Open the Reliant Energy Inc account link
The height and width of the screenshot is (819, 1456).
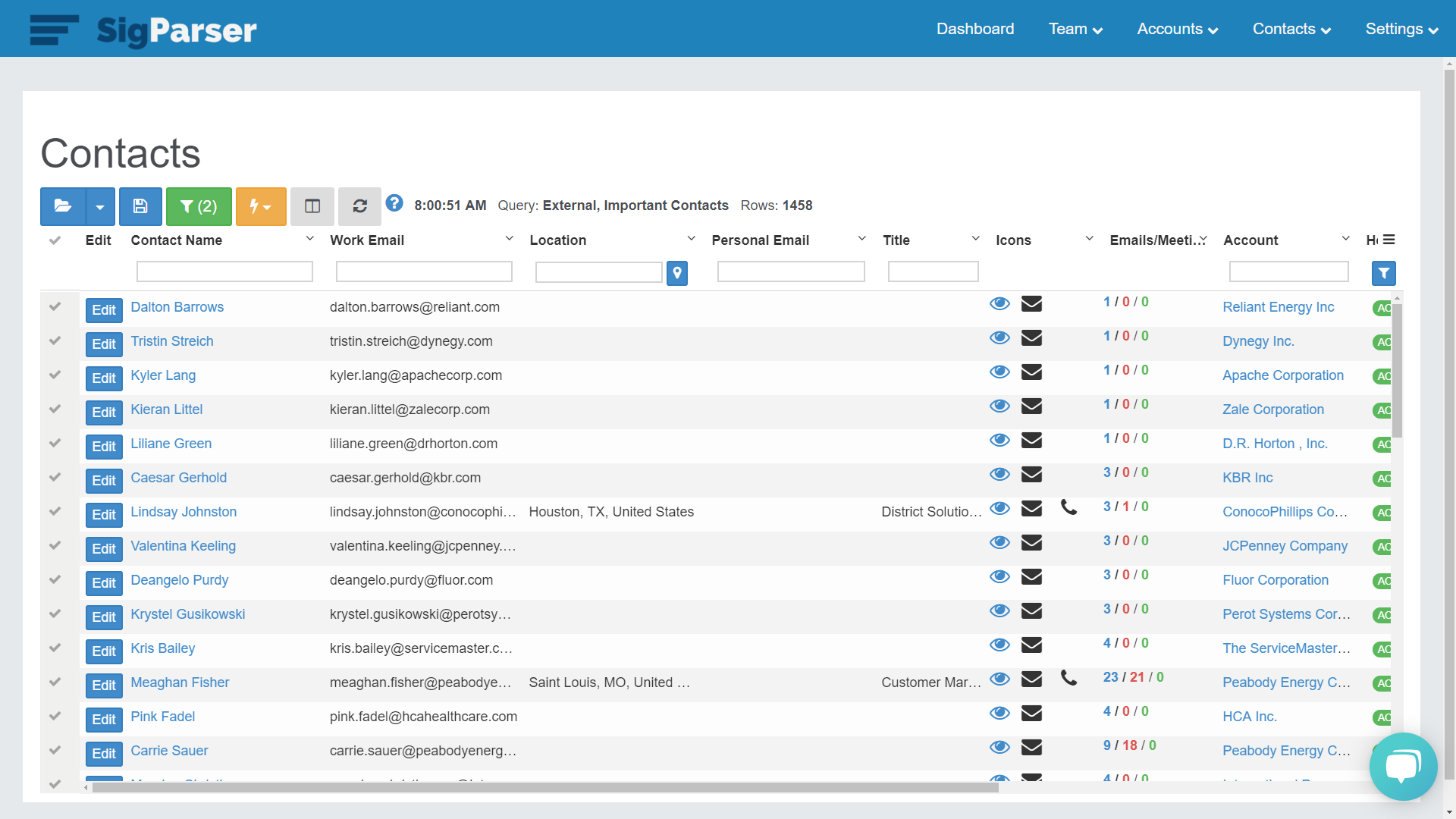tap(1278, 307)
